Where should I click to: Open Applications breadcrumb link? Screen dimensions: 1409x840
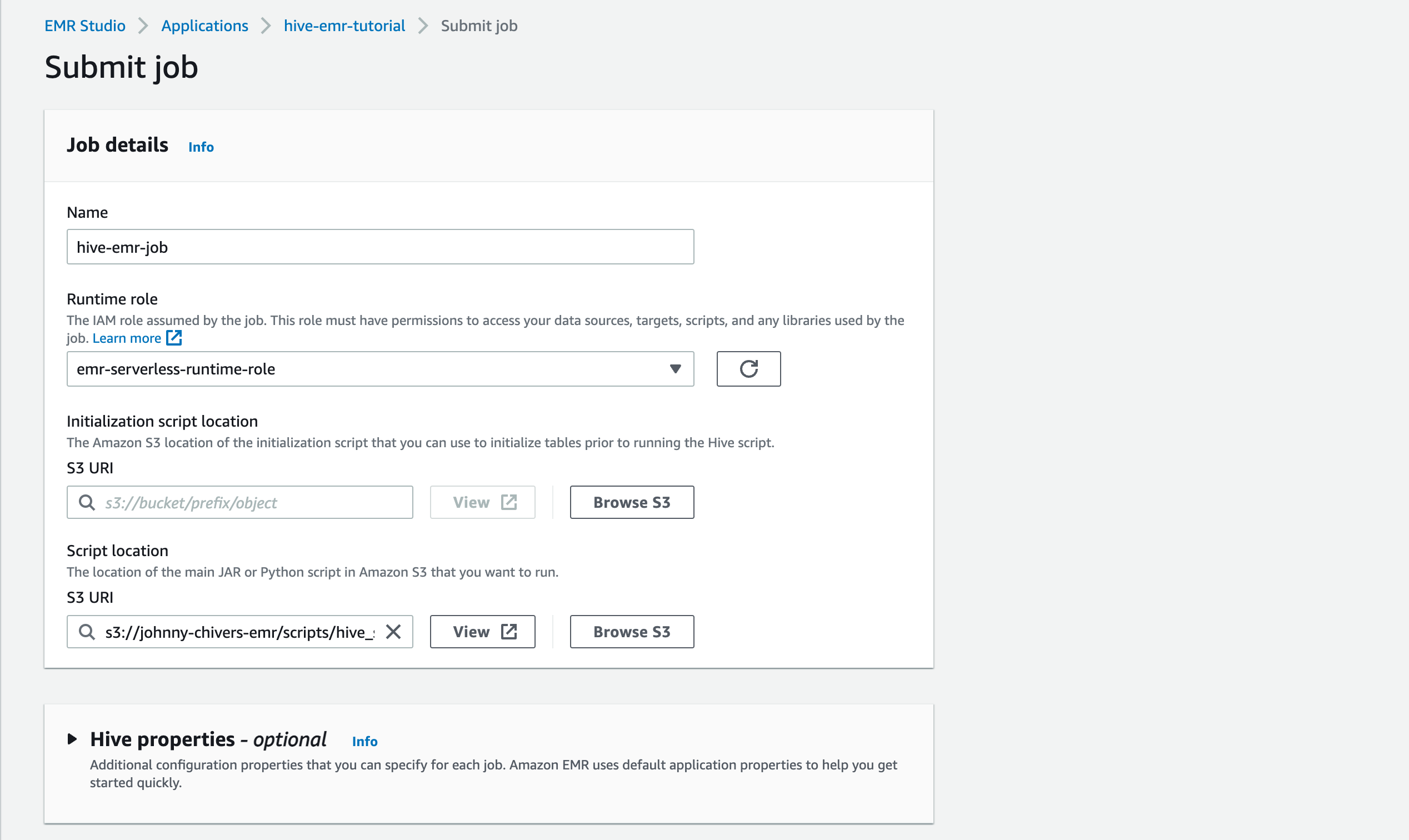[x=204, y=26]
